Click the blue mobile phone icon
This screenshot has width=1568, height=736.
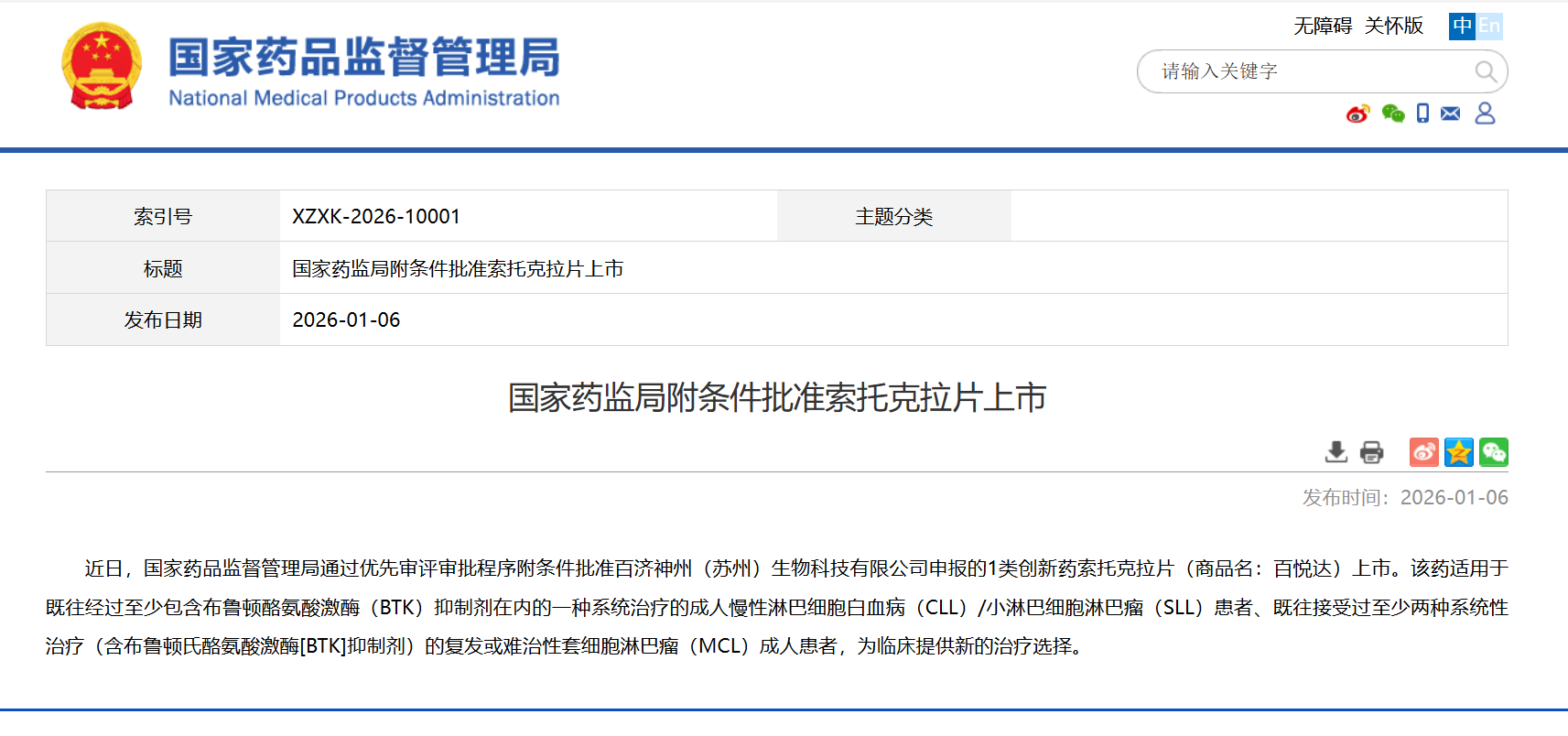(x=1422, y=114)
